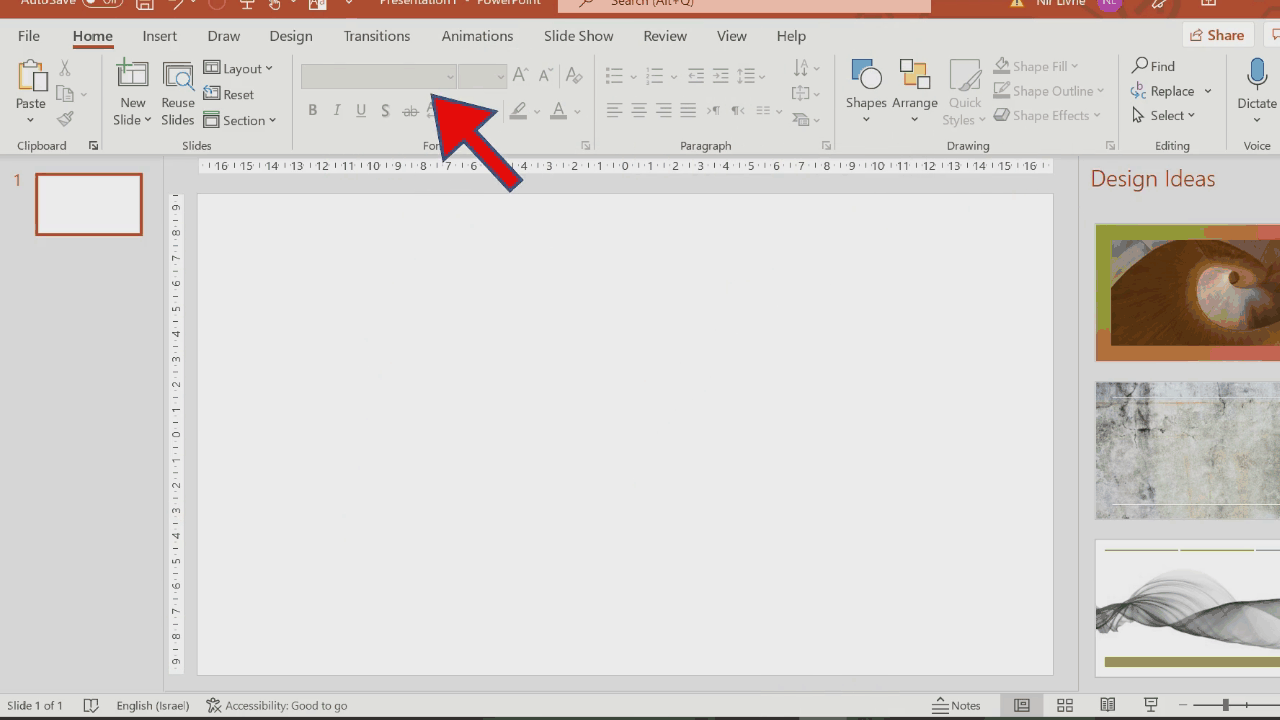Click the Notes button on status bar
Viewport: 1280px width, 720px height.
click(957, 705)
